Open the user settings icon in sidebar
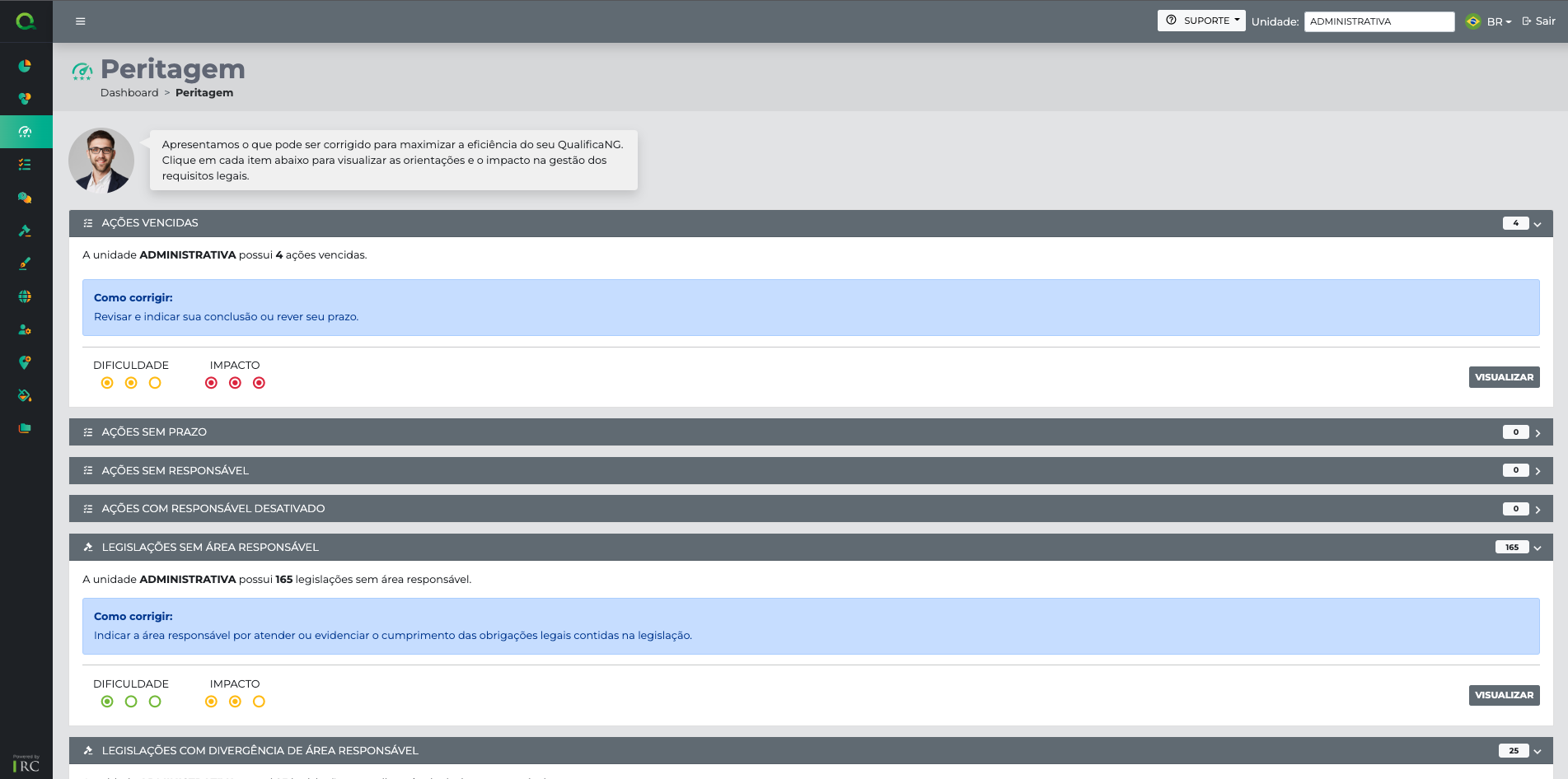This screenshot has height=779, width=1568. click(x=25, y=329)
